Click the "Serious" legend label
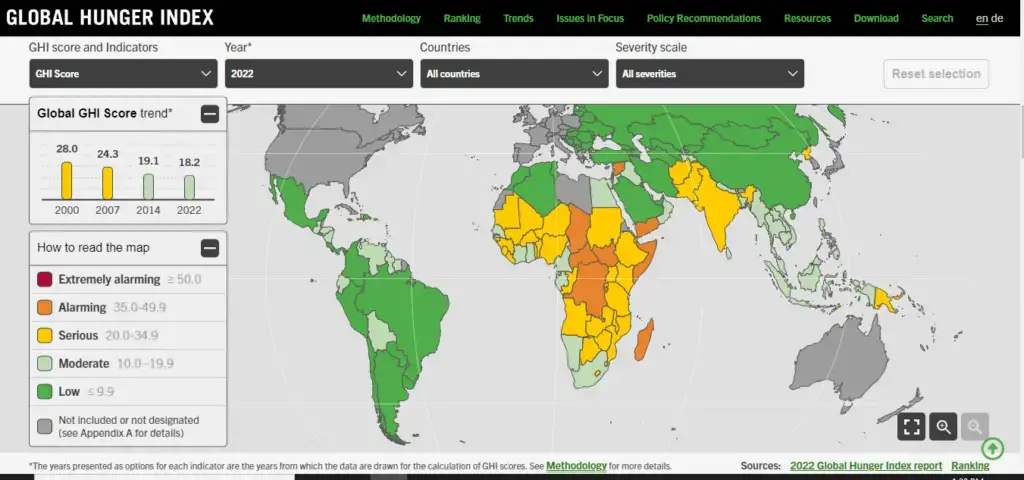 78,336
